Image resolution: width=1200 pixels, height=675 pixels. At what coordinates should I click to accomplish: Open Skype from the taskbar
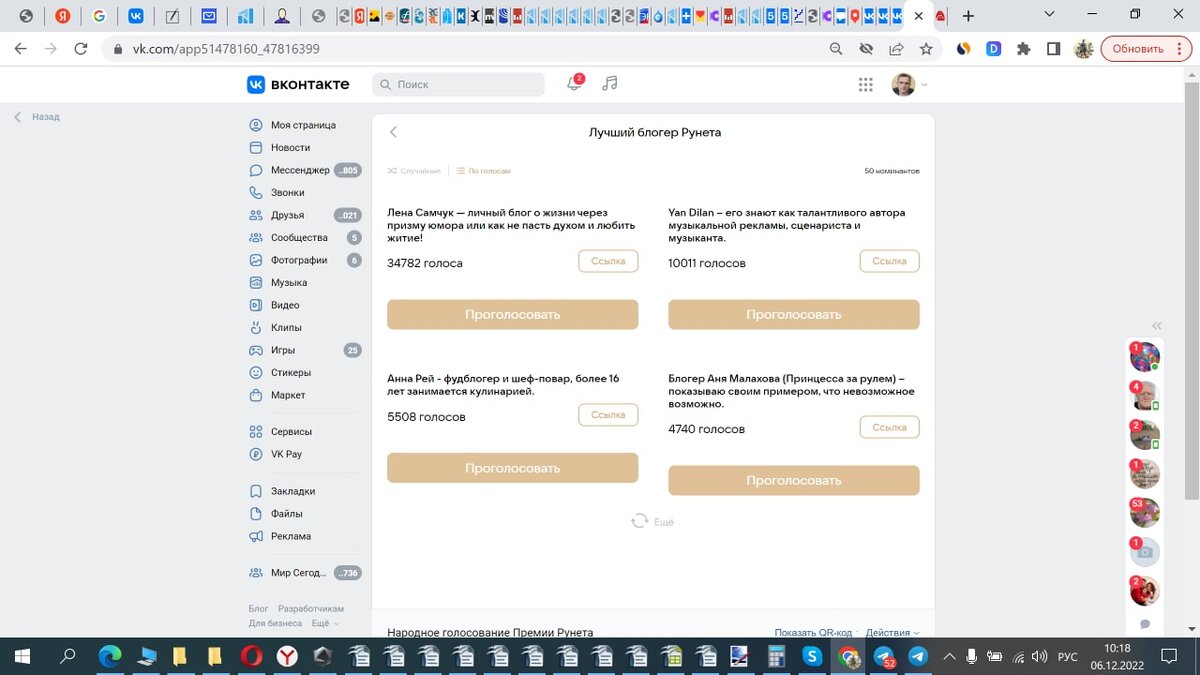pos(812,657)
